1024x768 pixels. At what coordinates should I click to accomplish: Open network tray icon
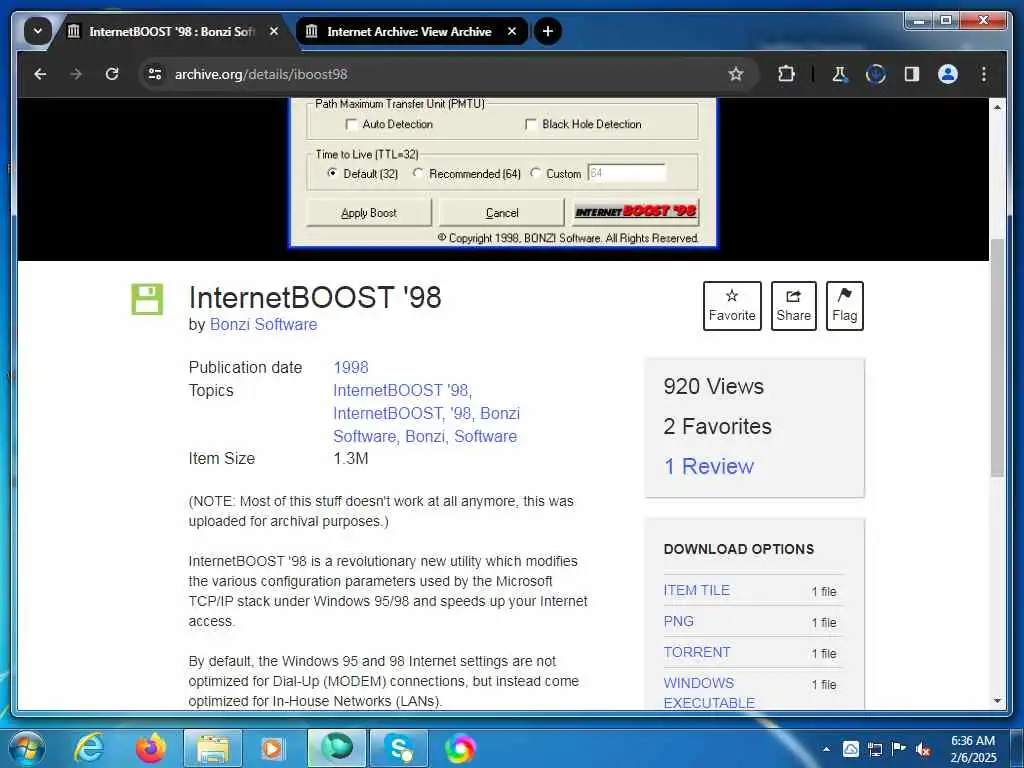(874, 749)
